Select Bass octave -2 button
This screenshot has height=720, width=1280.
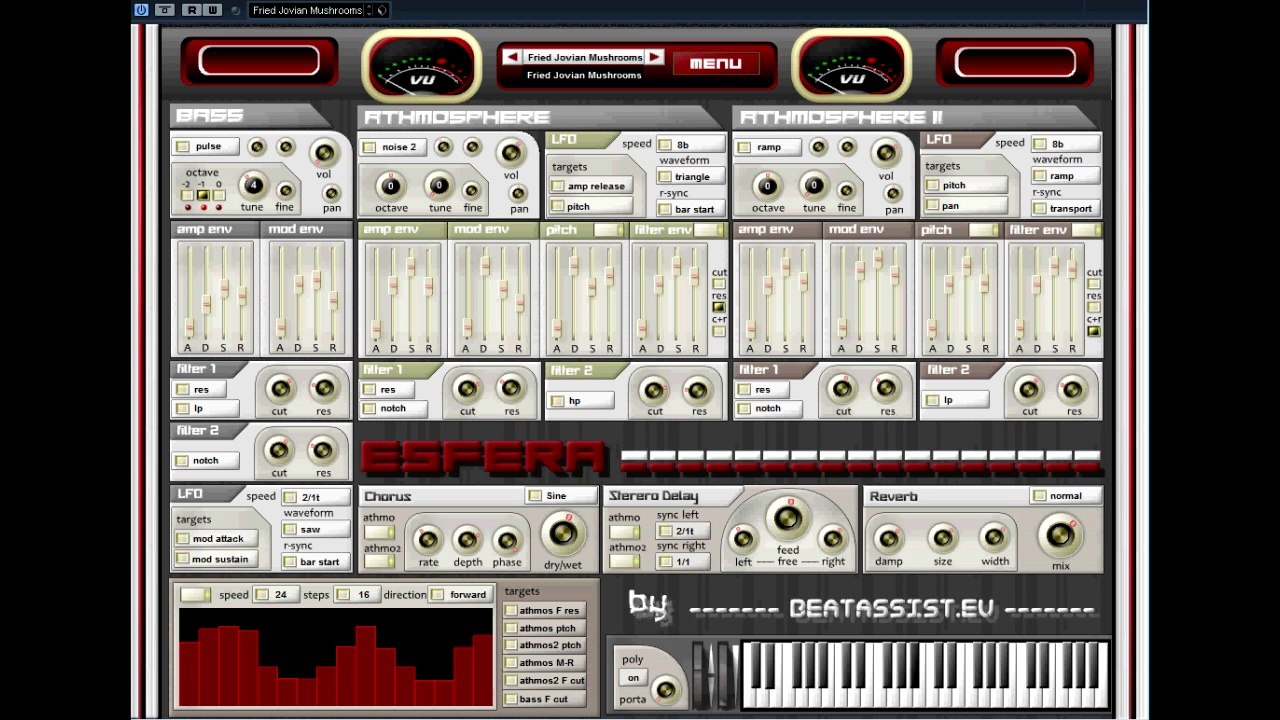coord(186,195)
